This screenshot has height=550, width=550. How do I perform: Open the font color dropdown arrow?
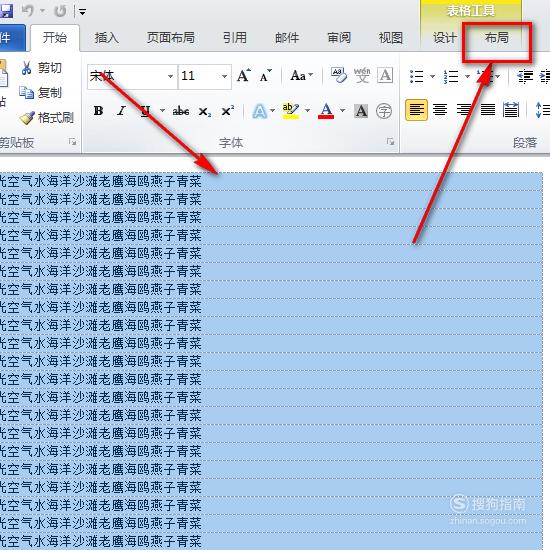pos(343,111)
